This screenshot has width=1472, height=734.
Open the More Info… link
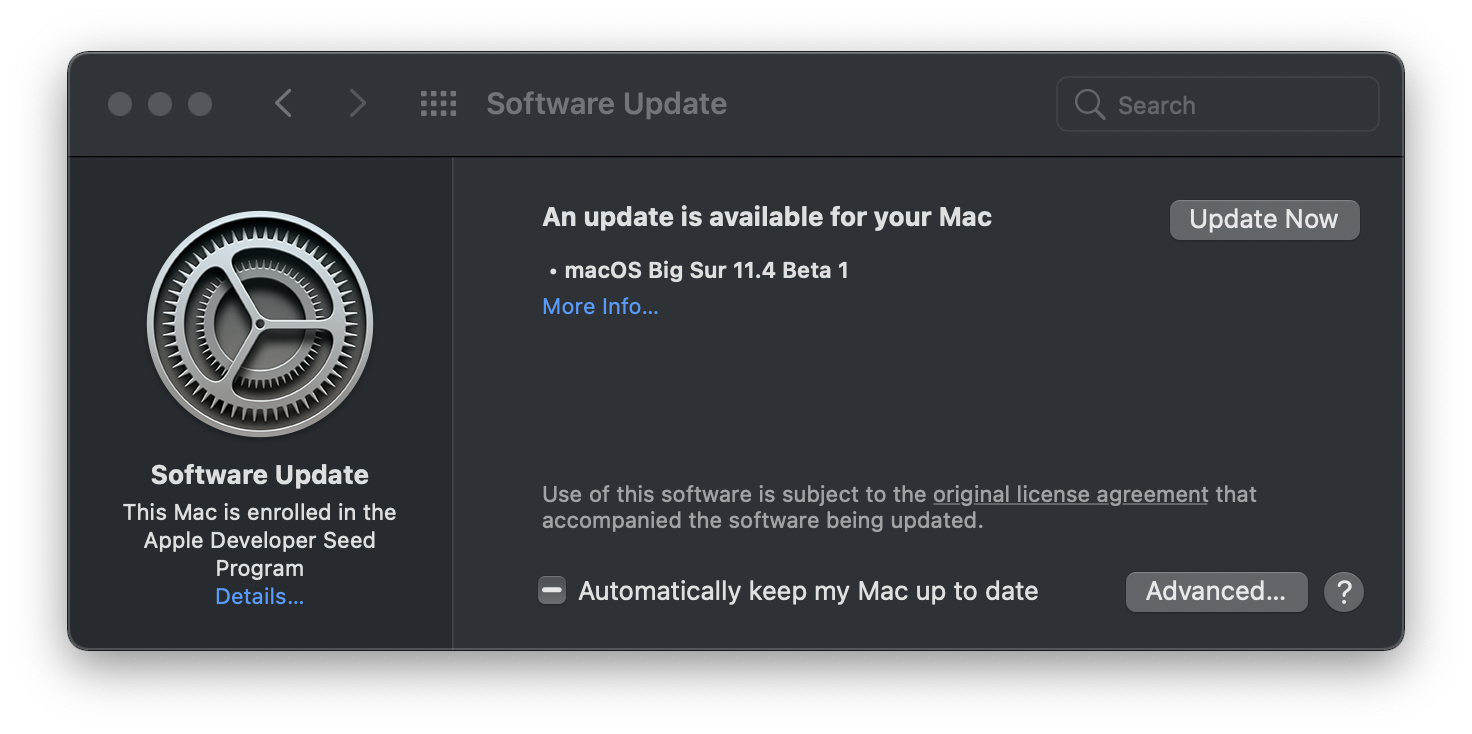[x=600, y=307]
